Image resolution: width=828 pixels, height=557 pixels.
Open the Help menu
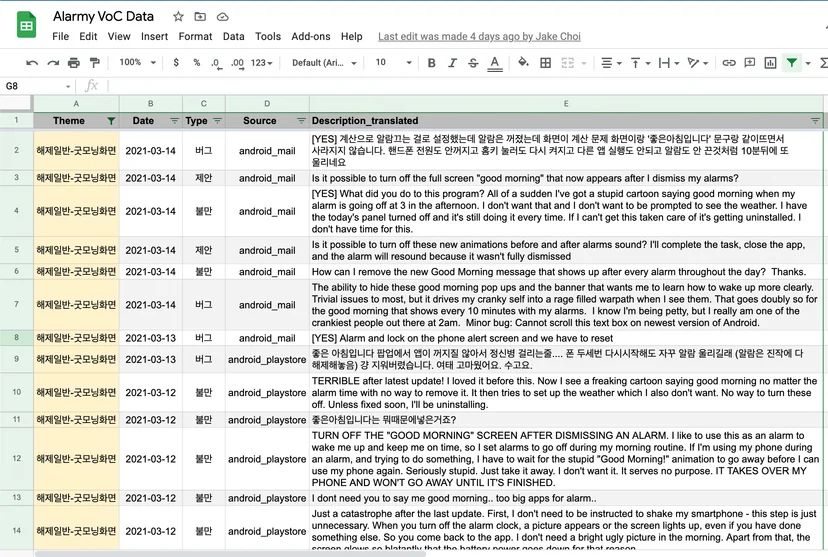coord(351,36)
